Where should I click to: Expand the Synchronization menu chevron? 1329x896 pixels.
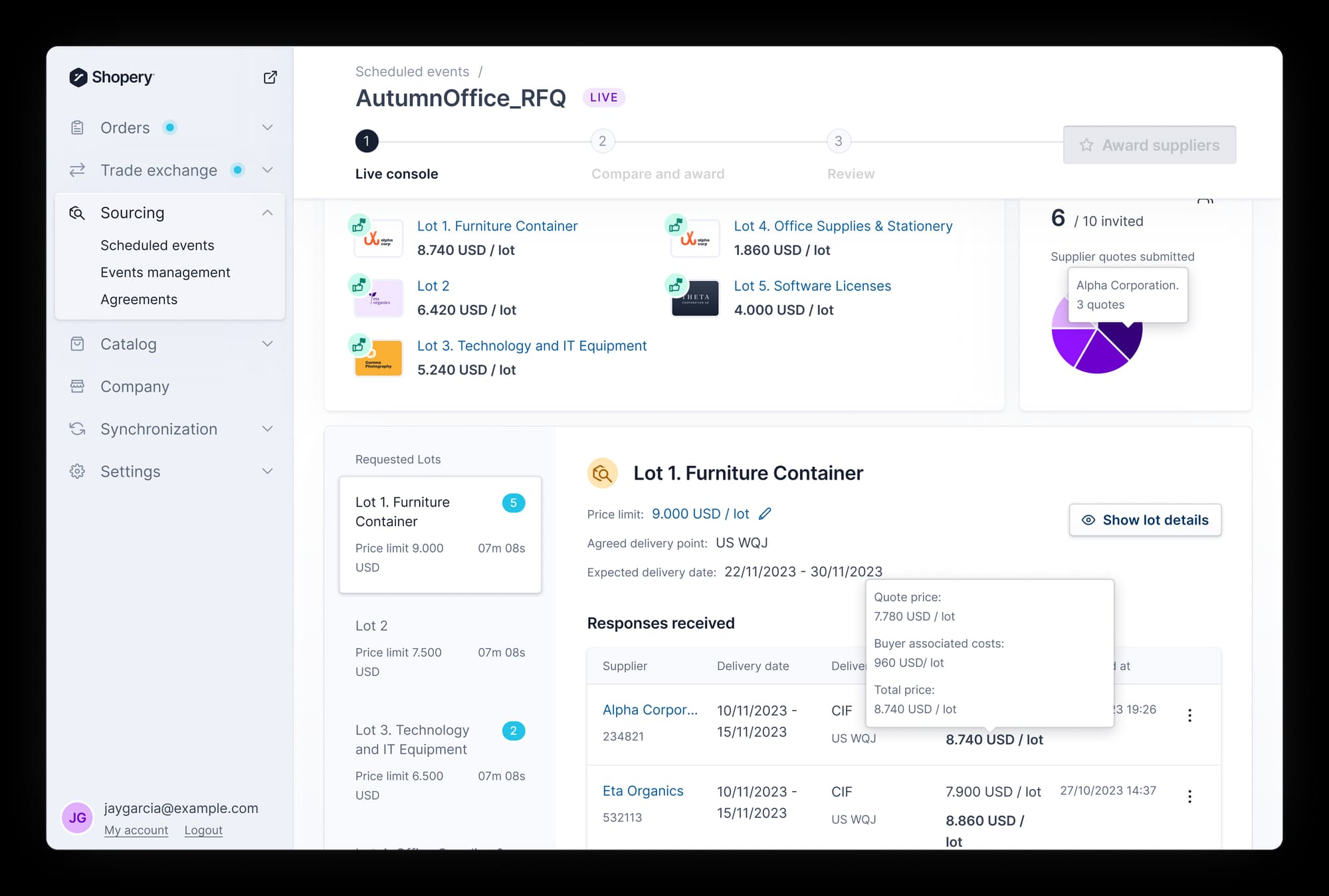(267, 429)
